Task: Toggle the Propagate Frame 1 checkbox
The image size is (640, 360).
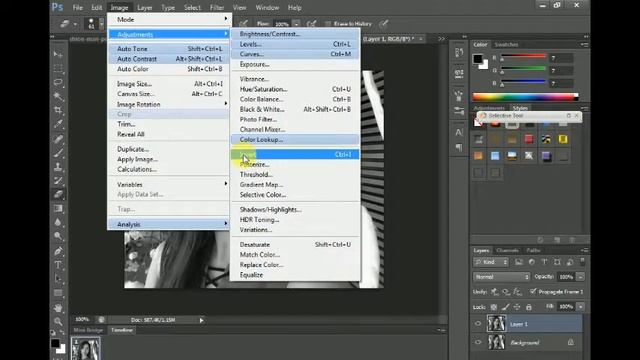Action: point(533,291)
